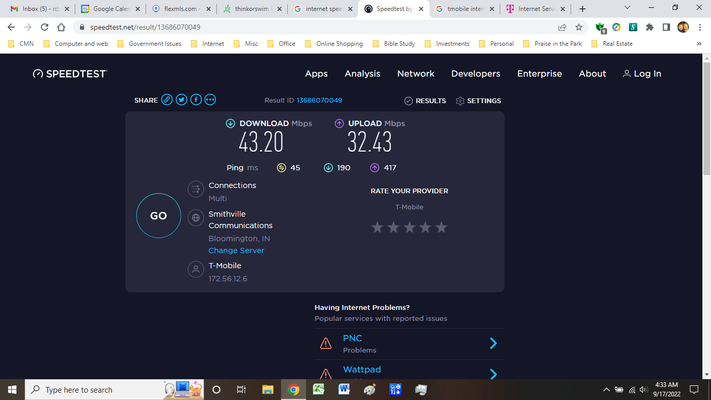Open the Extensions puzzle icon

(650, 27)
